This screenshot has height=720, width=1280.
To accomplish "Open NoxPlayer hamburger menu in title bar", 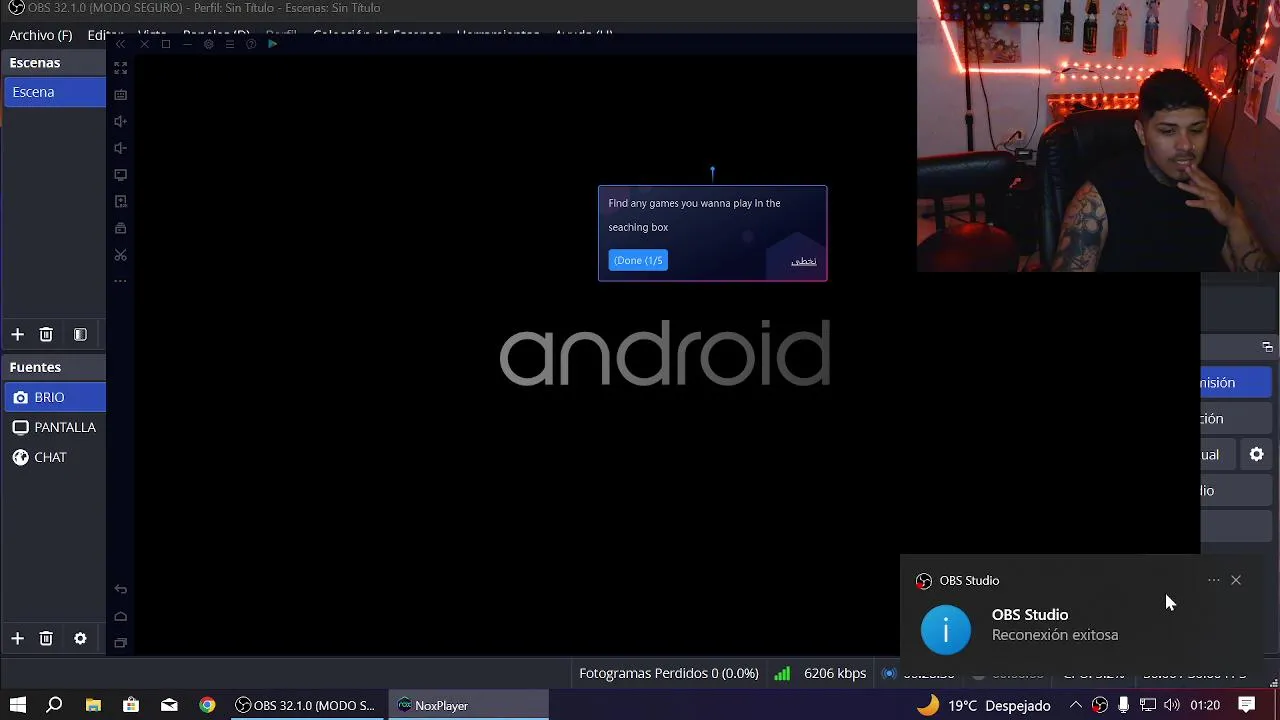I will 229,44.
